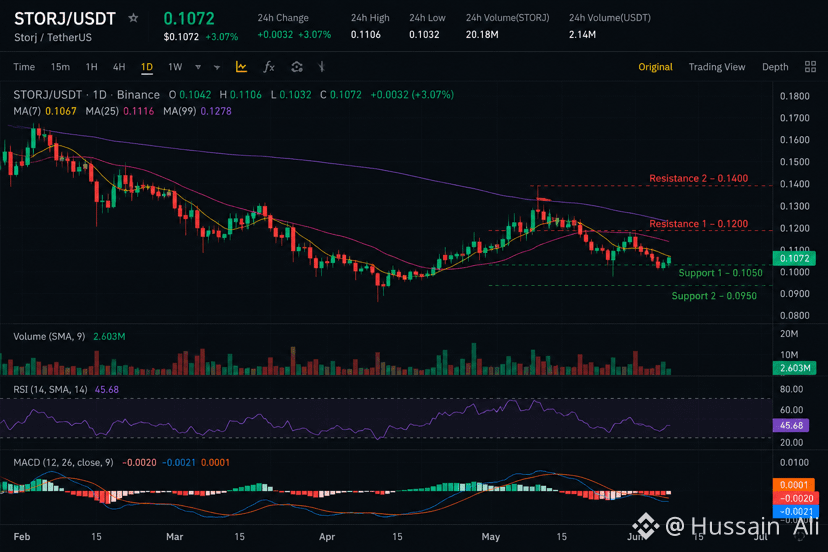Viewport: 828px width, 552px height.
Task: Click the Storj / TetherUS subtitle
Action: coord(53,38)
